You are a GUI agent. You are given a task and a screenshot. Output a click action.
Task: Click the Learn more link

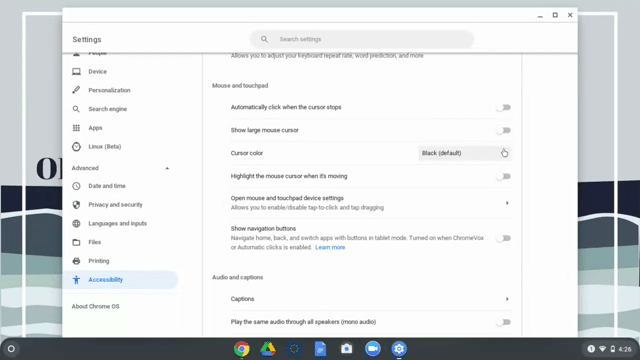click(x=330, y=247)
